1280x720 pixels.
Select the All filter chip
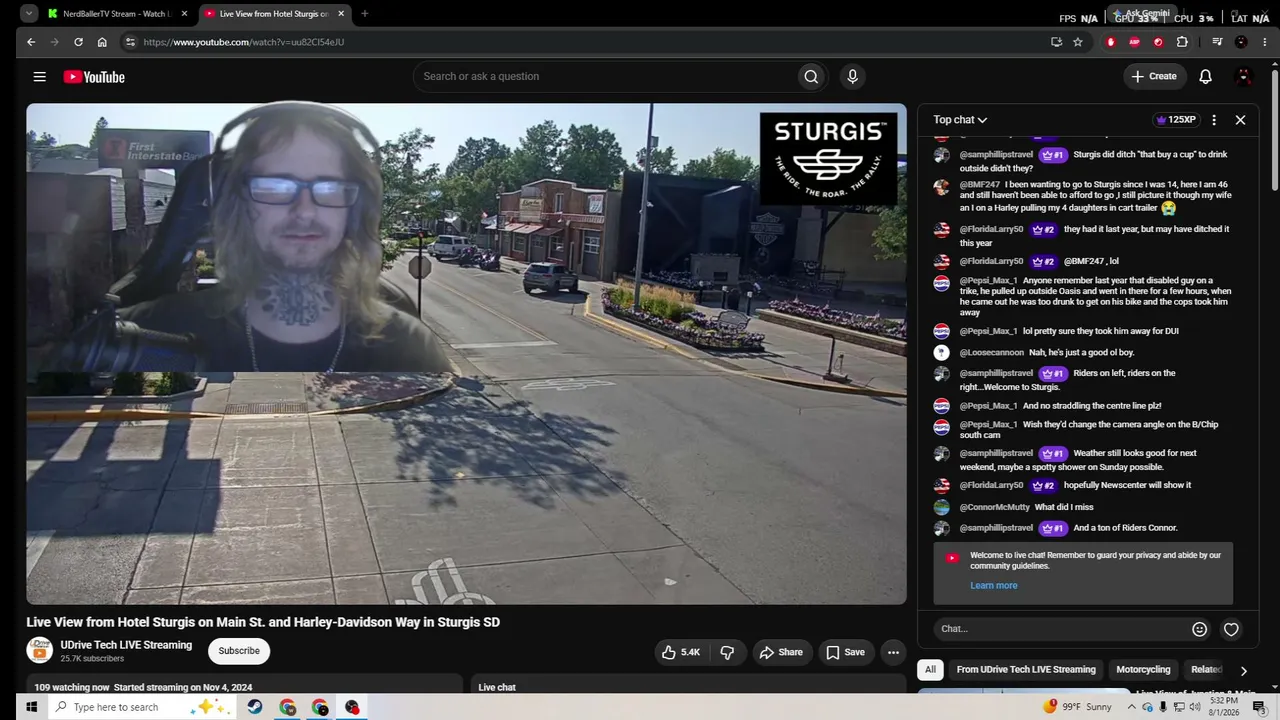coord(930,670)
